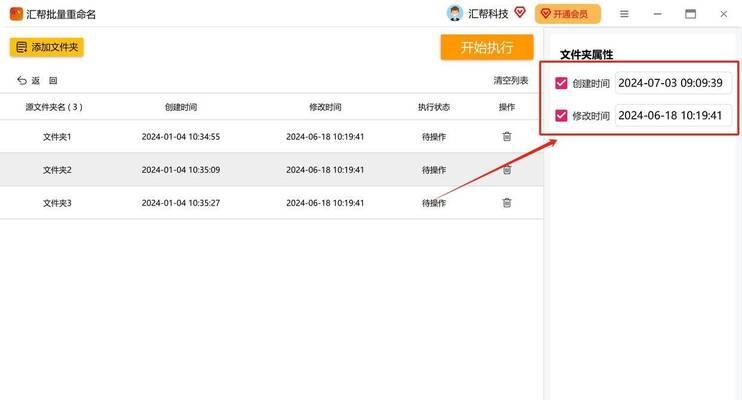Image resolution: width=742 pixels, height=400 pixels.
Task: Click the 执行状态 column header
Action: pyautogui.click(x=433, y=107)
